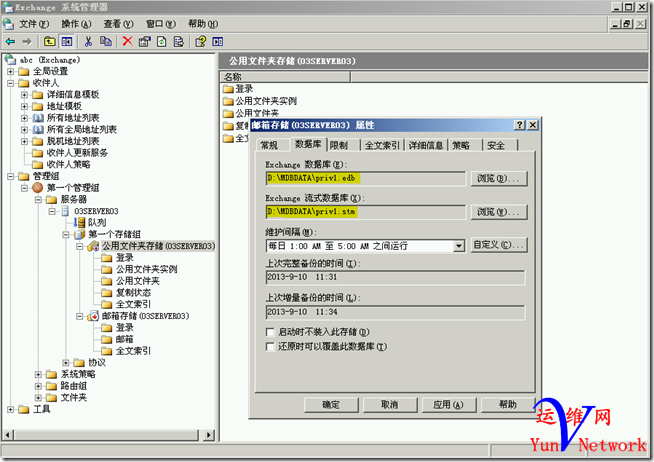
Task: Click the 03SERVER03 server icon in the tree
Action: click(65, 211)
